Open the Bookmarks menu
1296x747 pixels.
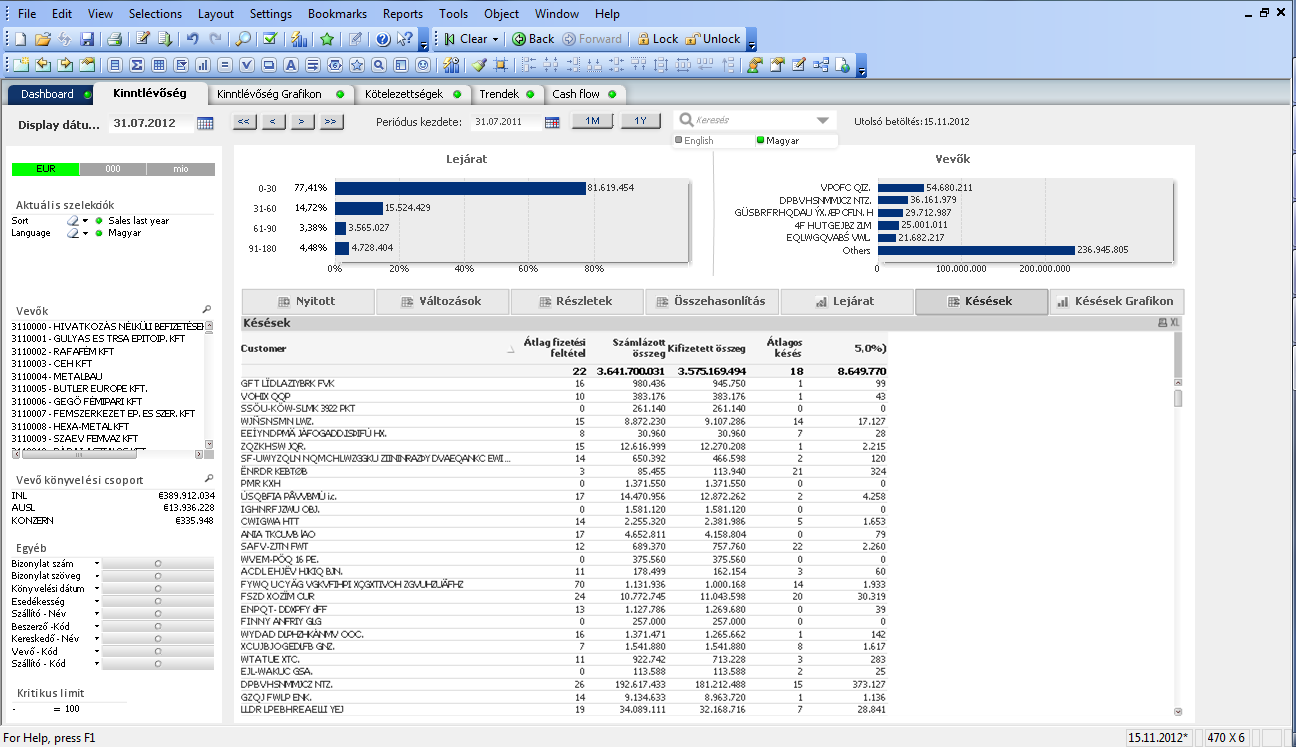337,14
